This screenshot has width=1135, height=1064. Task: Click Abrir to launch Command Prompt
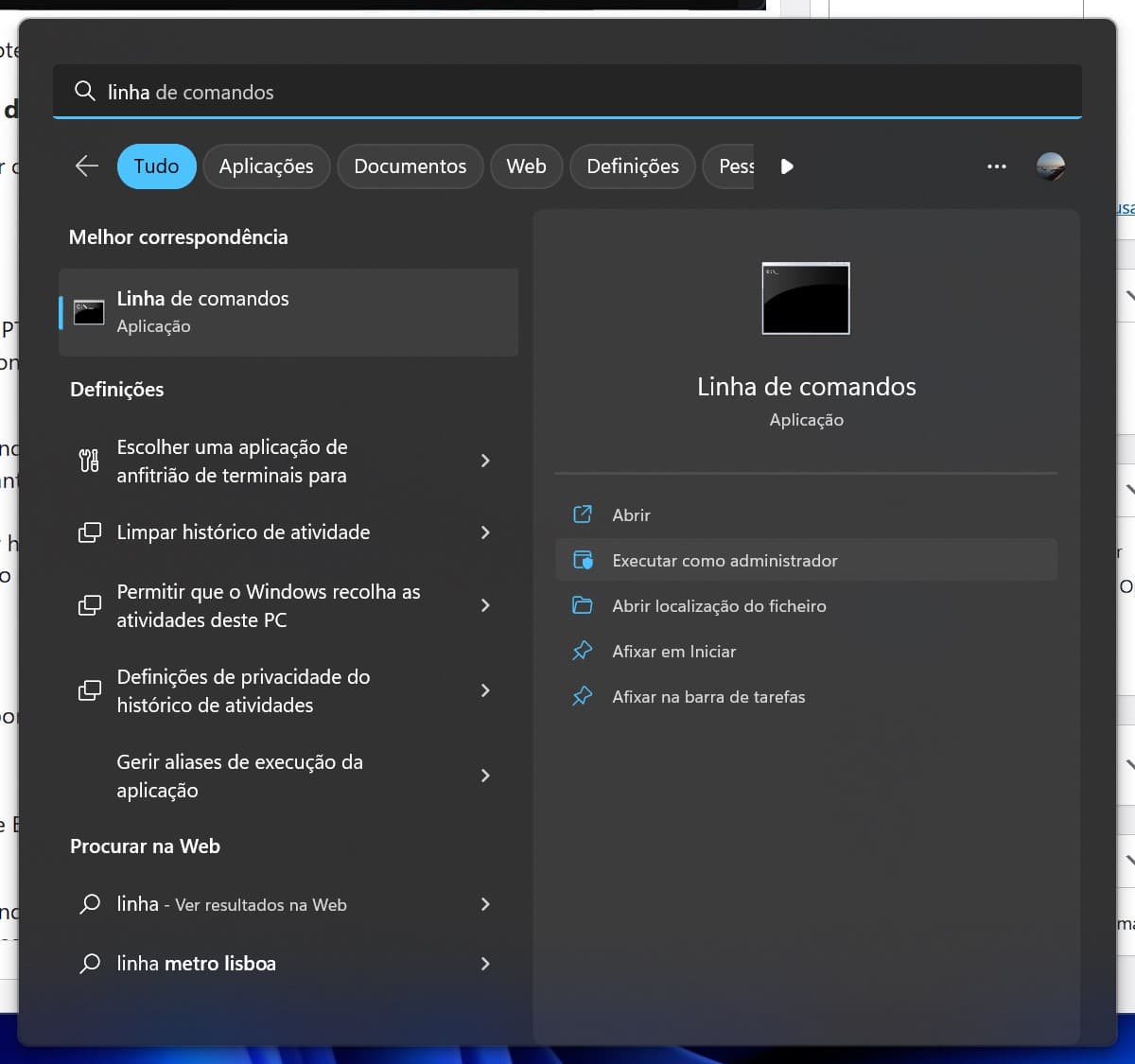pyautogui.click(x=631, y=515)
